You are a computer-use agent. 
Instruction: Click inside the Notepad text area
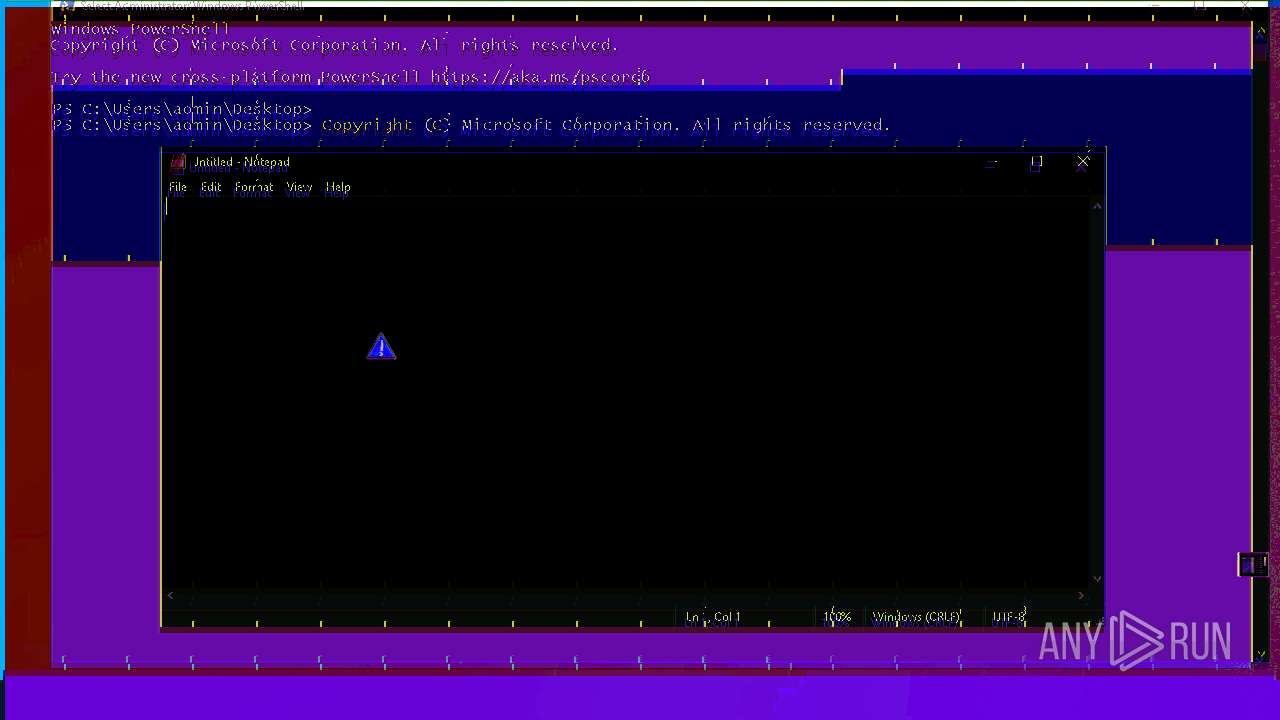pyautogui.click(x=626, y=392)
